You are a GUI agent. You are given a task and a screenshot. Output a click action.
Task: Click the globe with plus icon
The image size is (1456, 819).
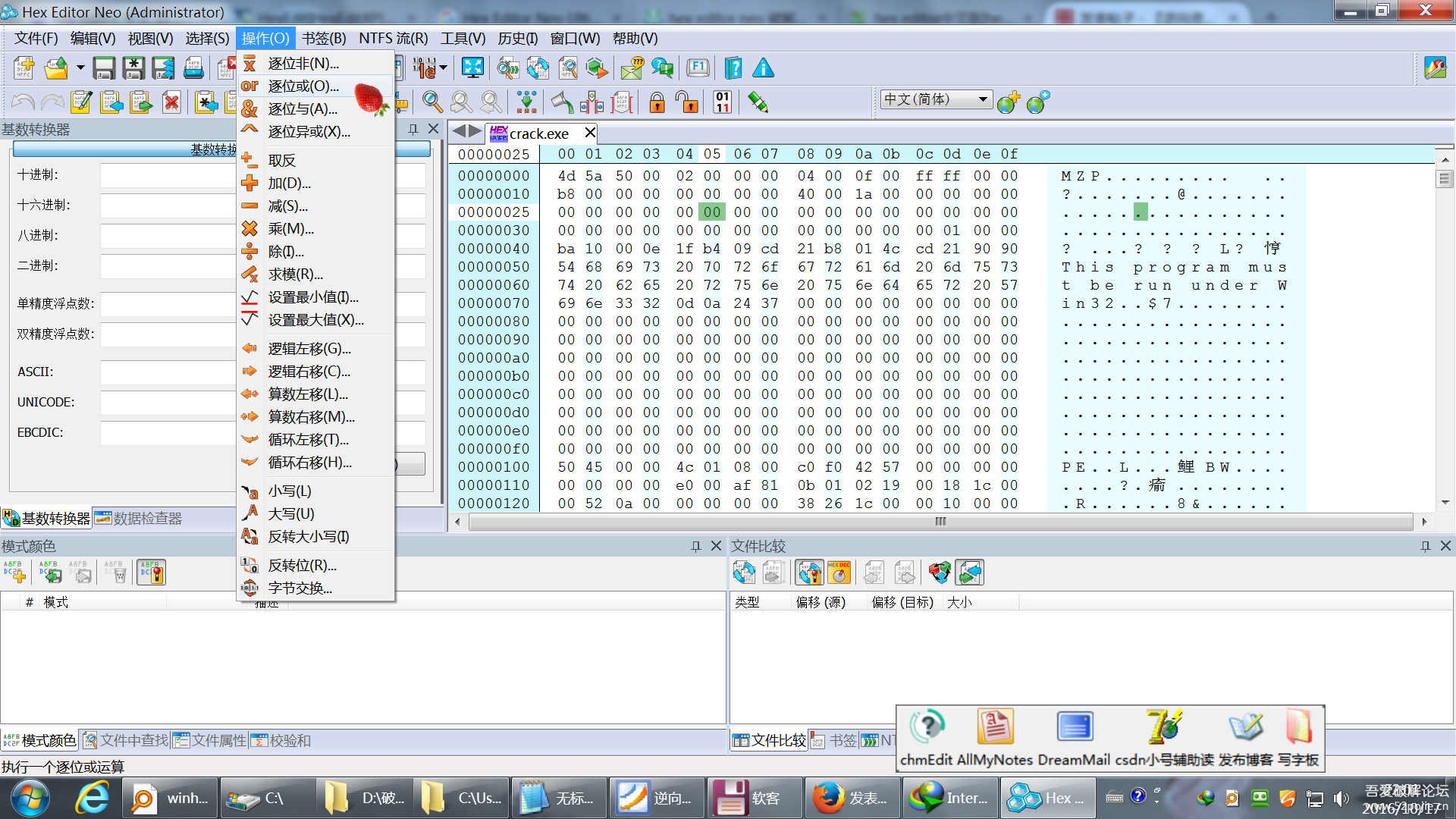[x=1008, y=102]
